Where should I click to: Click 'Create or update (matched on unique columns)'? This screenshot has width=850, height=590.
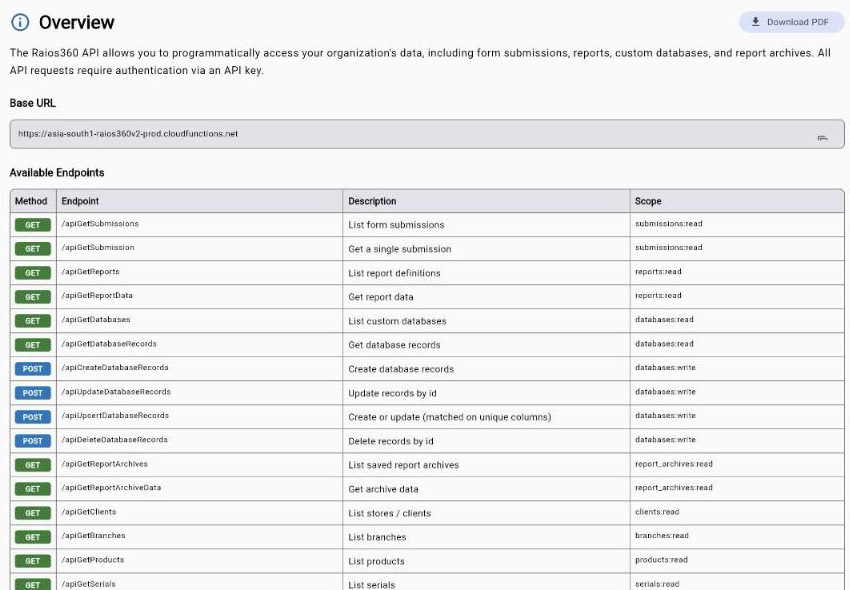[x=450, y=417]
